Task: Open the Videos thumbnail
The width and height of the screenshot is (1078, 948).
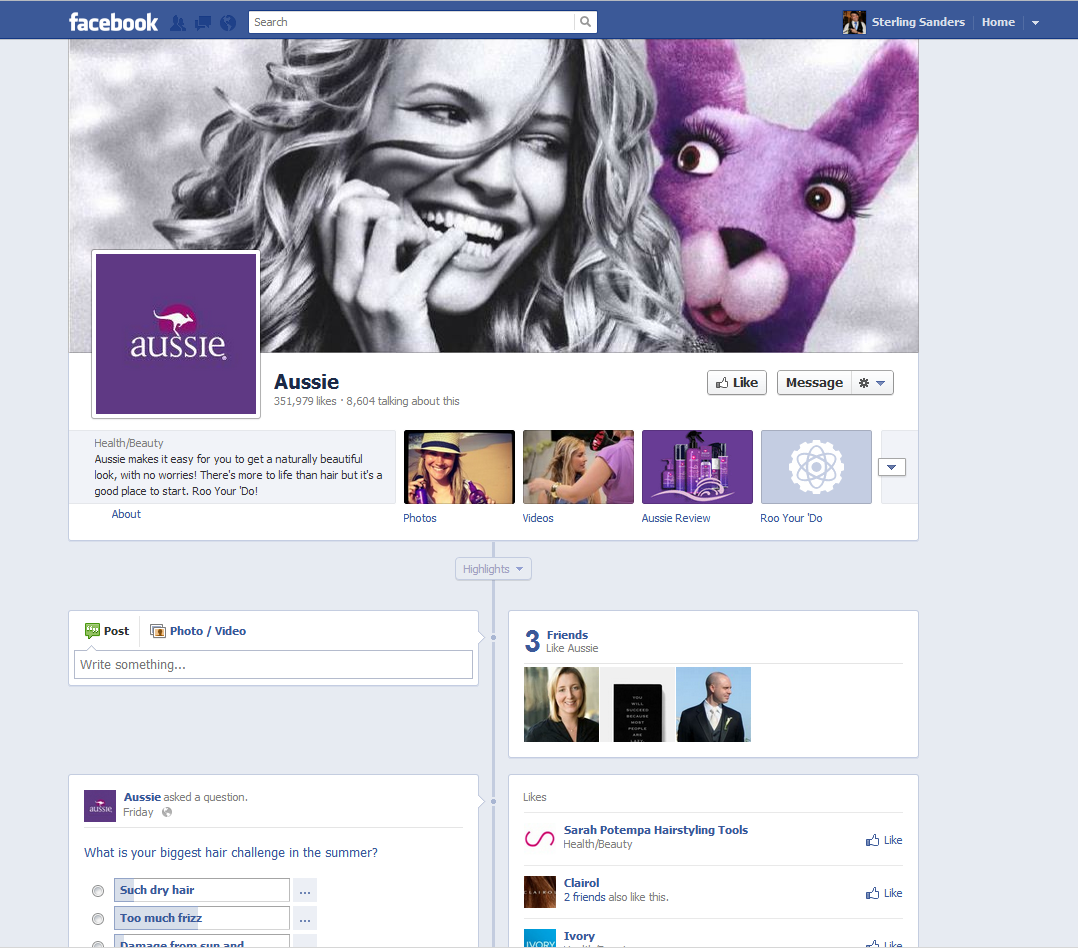Action: tap(578, 467)
